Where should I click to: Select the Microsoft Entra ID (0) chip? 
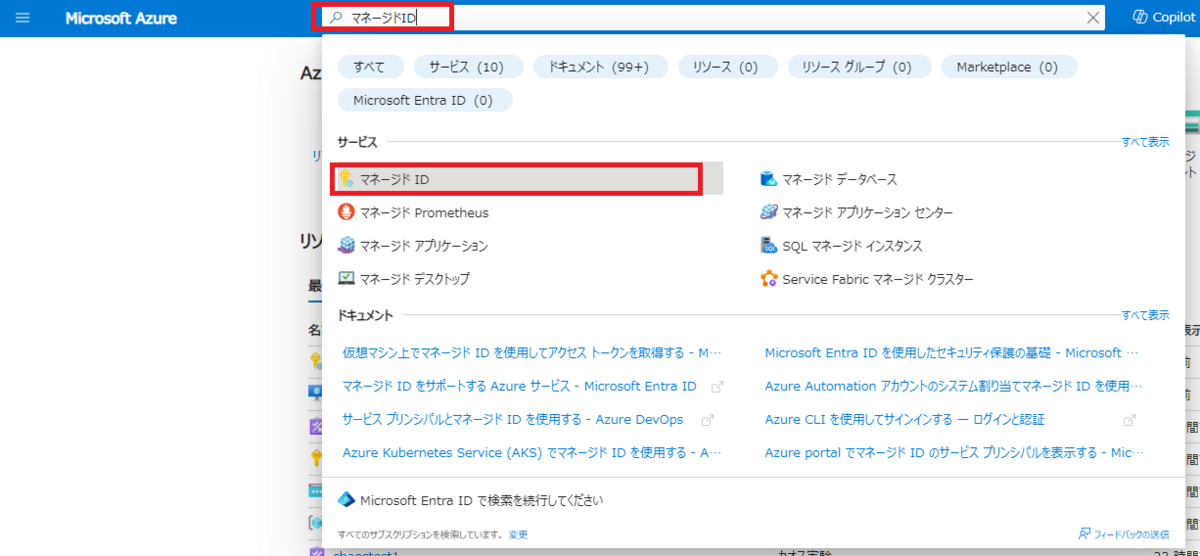click(424, 100)
